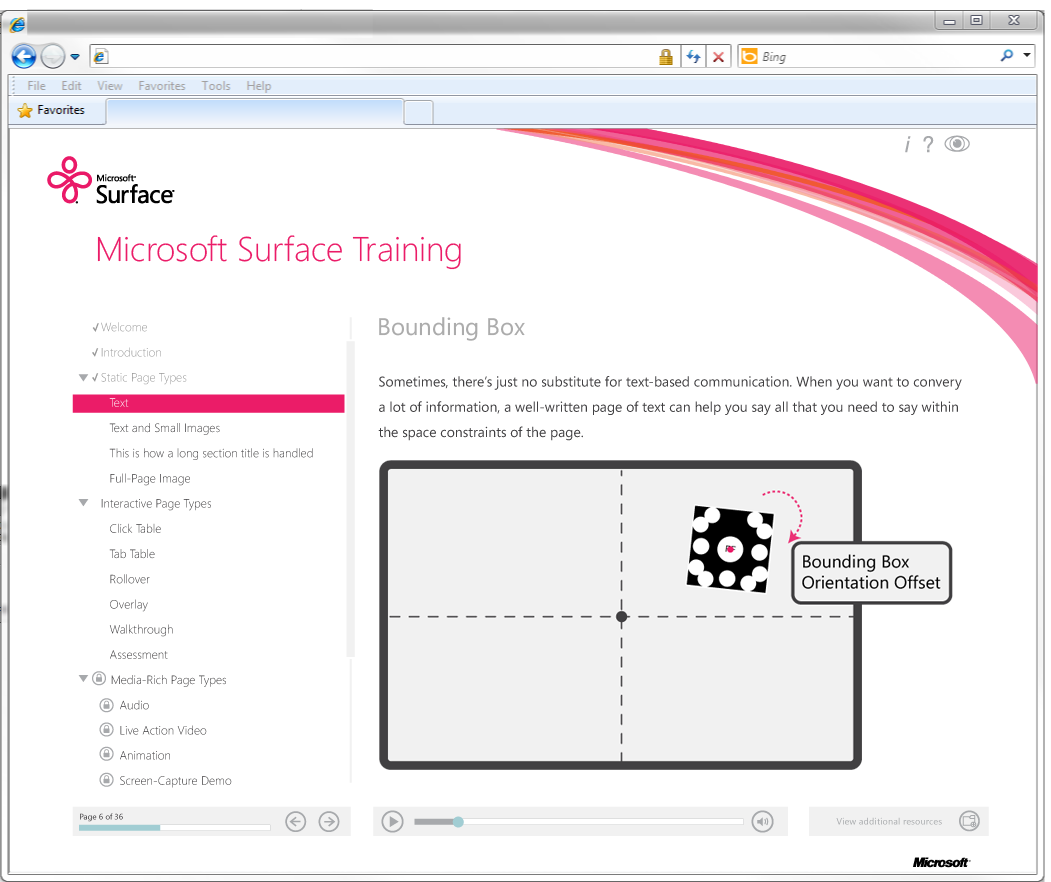The width and height of the screenshot is (1051, 882).
Task: Open the Walkthrough page
Action: pyautogui.click(x=141, y=629)
